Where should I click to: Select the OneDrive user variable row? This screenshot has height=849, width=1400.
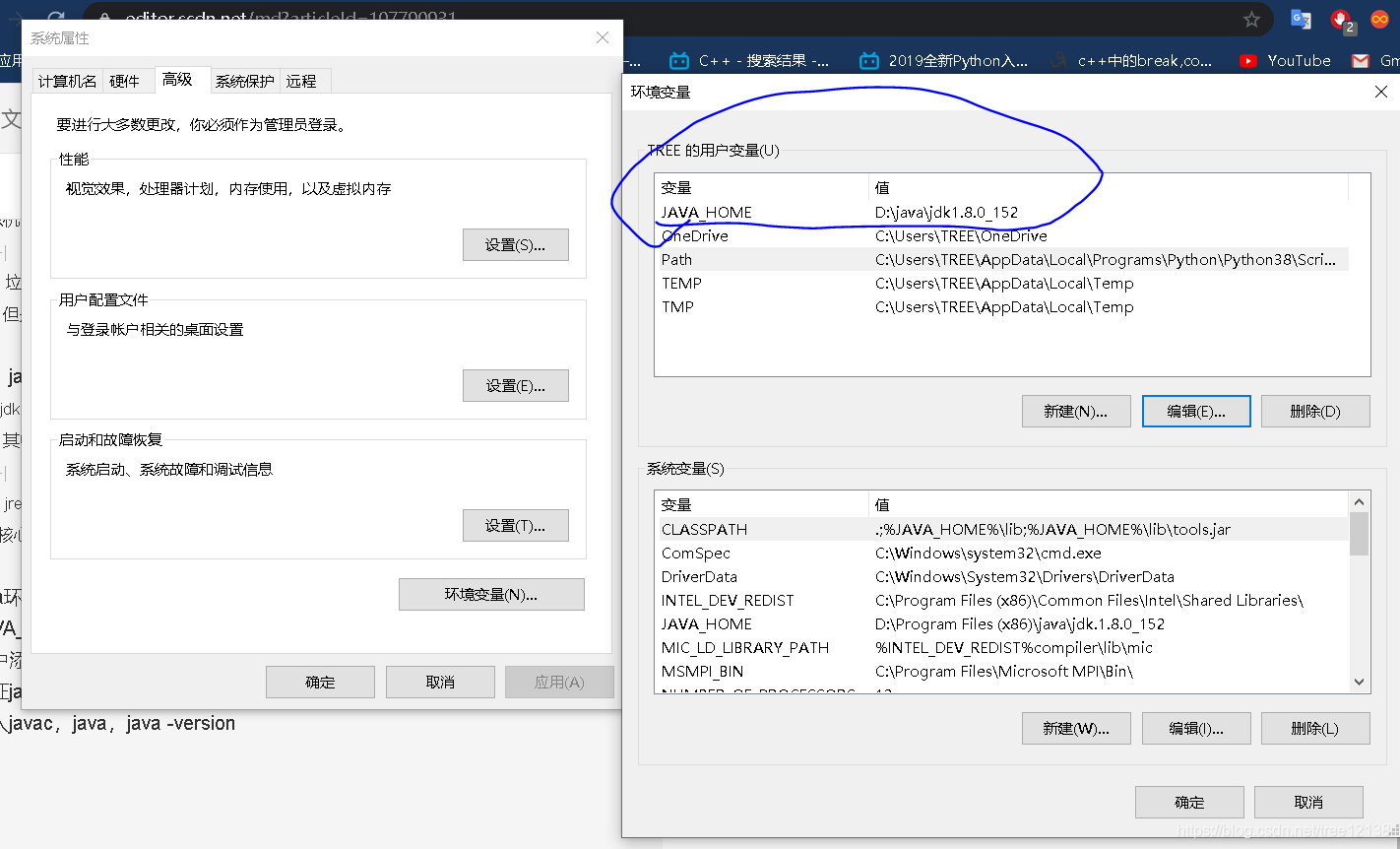1001,236
